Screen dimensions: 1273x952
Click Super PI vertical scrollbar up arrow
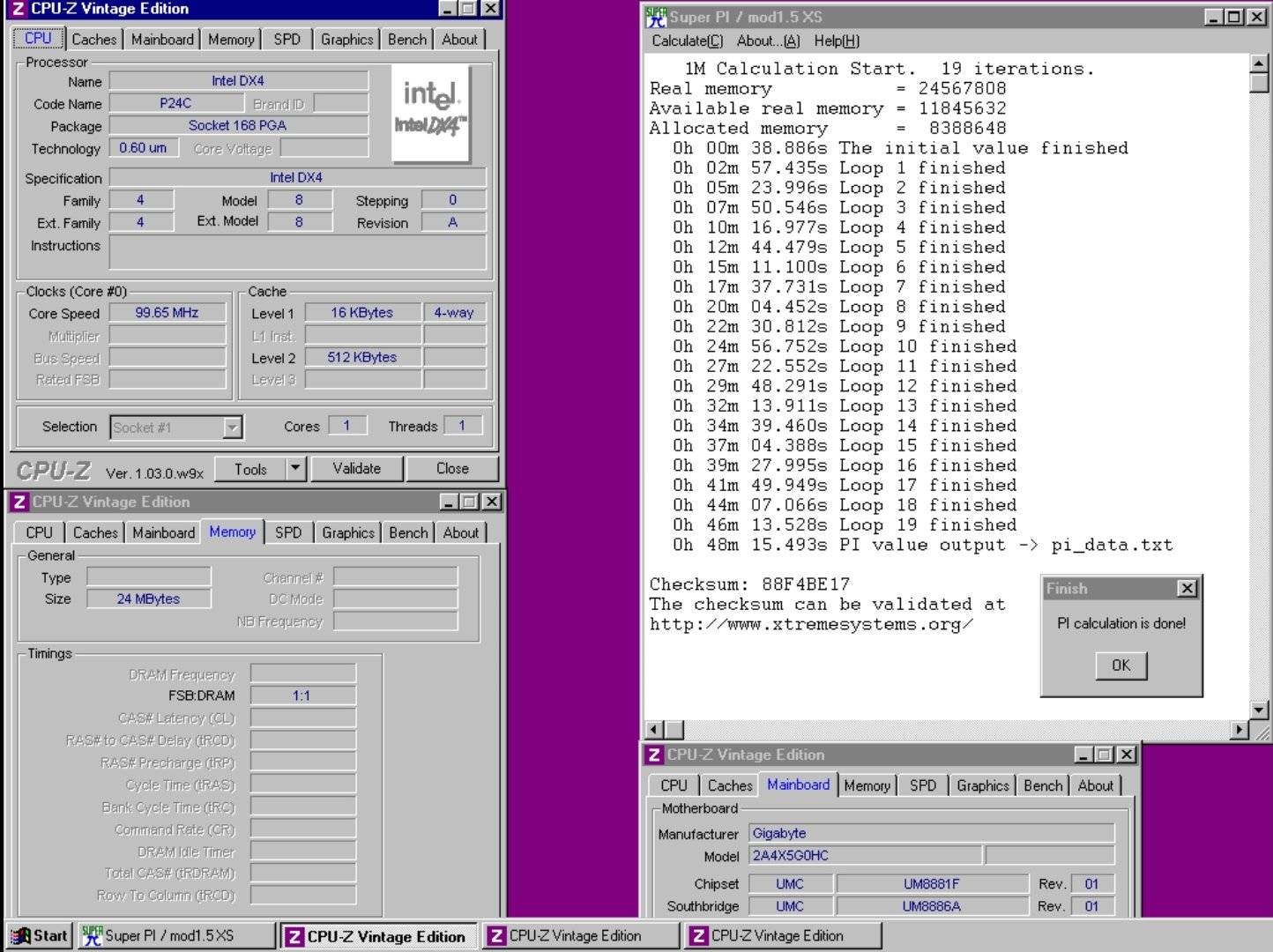pos(1259,63)
